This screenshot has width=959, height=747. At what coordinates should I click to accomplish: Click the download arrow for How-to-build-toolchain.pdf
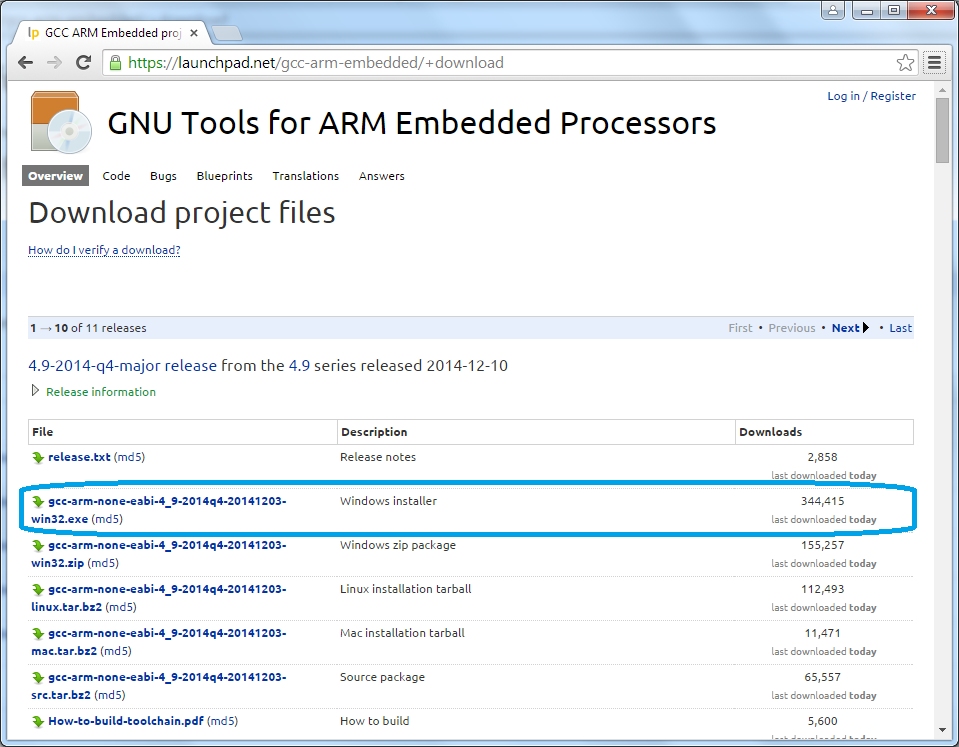(x=38, y=722)
